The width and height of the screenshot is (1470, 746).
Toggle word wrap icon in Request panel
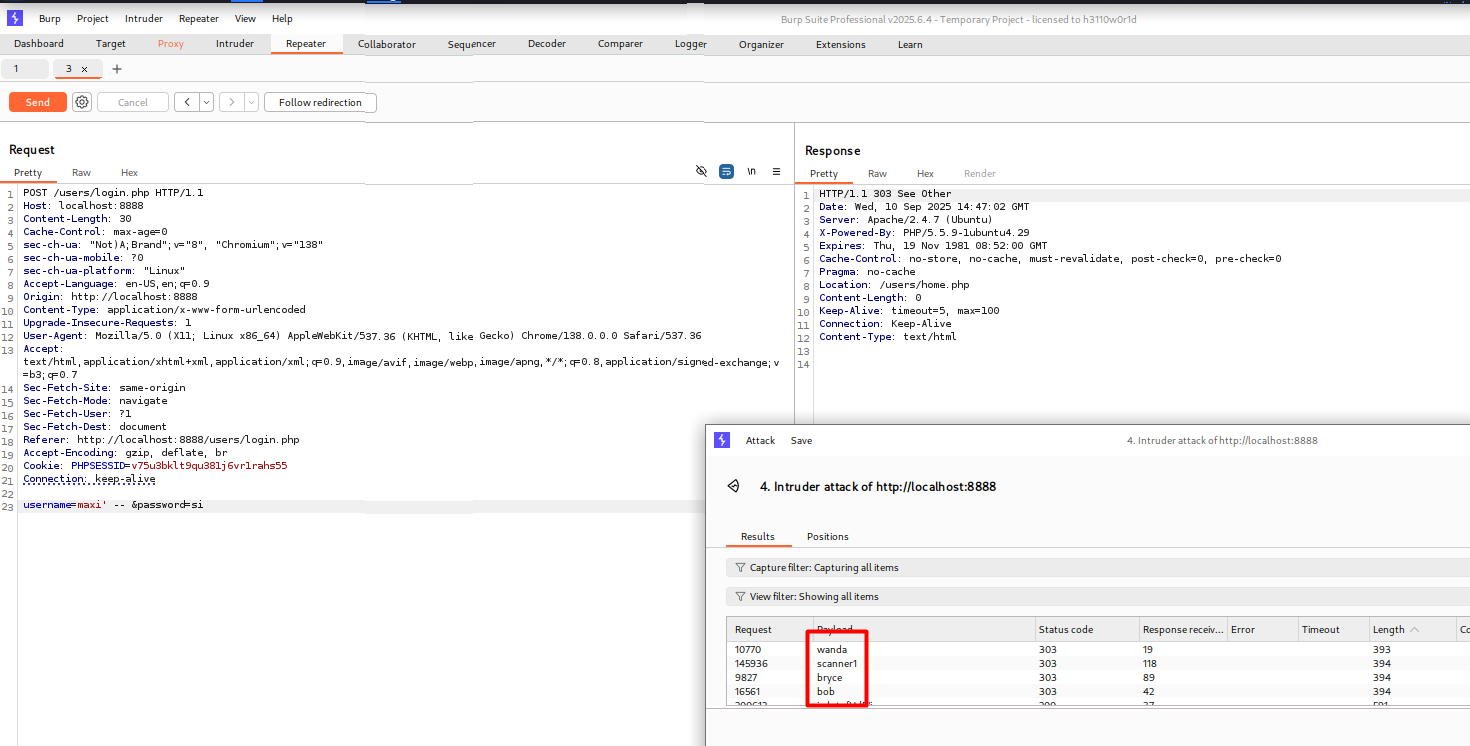(726, 171)
